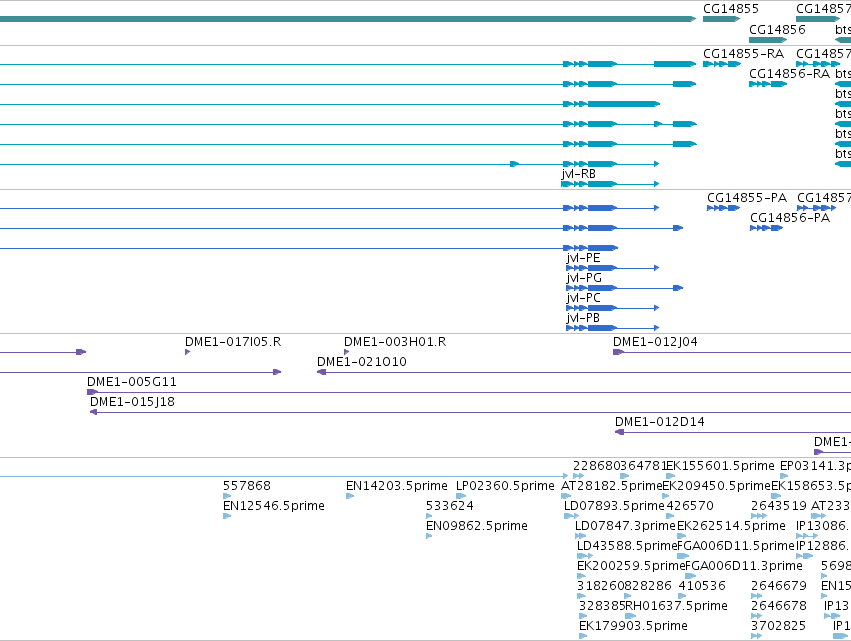Click EST AT28182.5prime label
Image resolution: width=851 pixels, height=641 pixels.
point(612,486)
